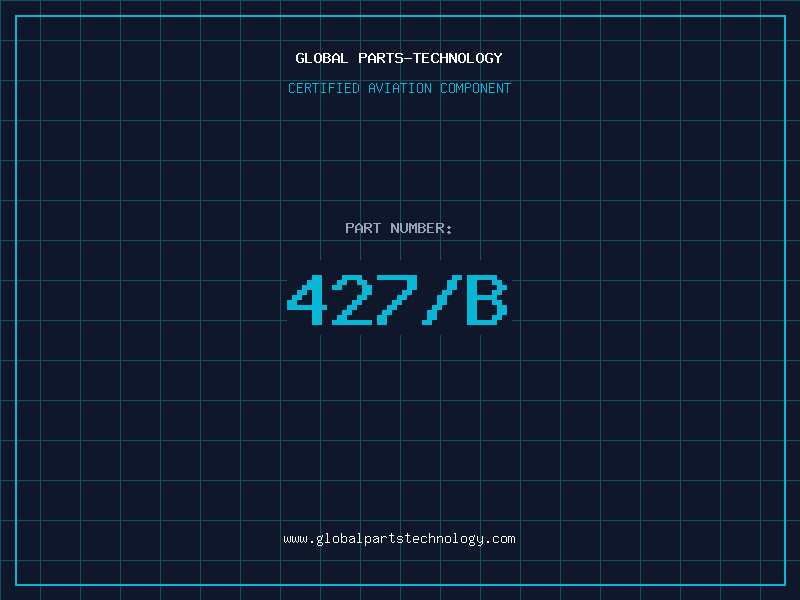The image size is (800, 600).
Task: Click the GLOBAL PARTS-TECHNOLOGY heading
Action: (x=399, y=58)
